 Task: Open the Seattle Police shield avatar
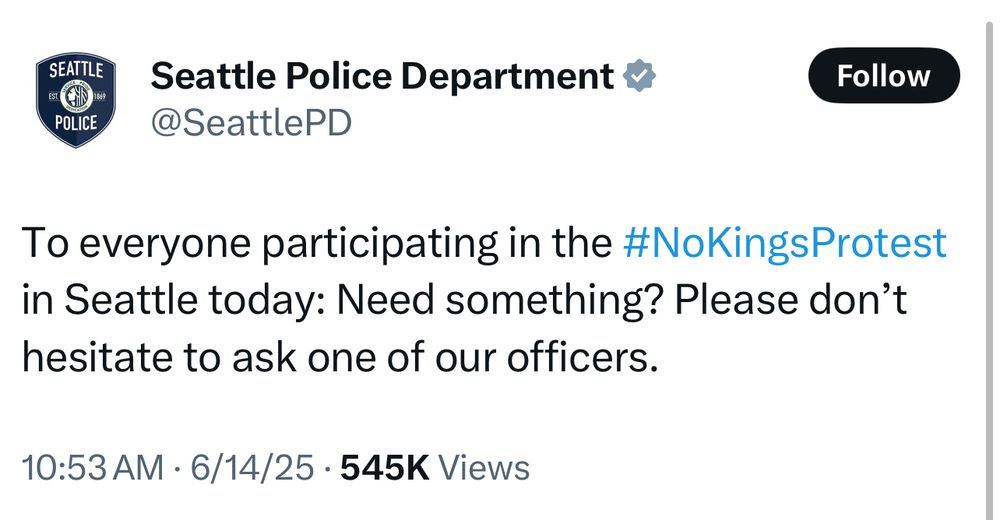coord(76,100)
